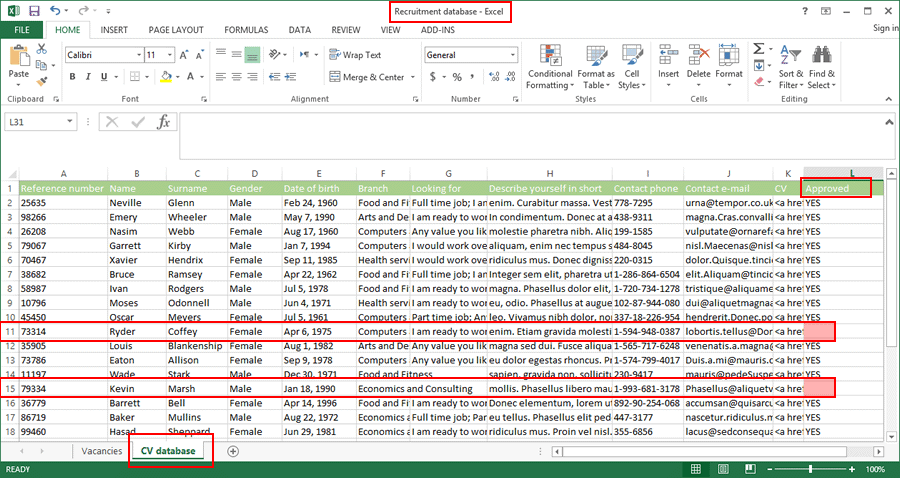Open the FILE tab
Image resolution: width=900 pixels, height=478 pixels.
click(22, 30)
